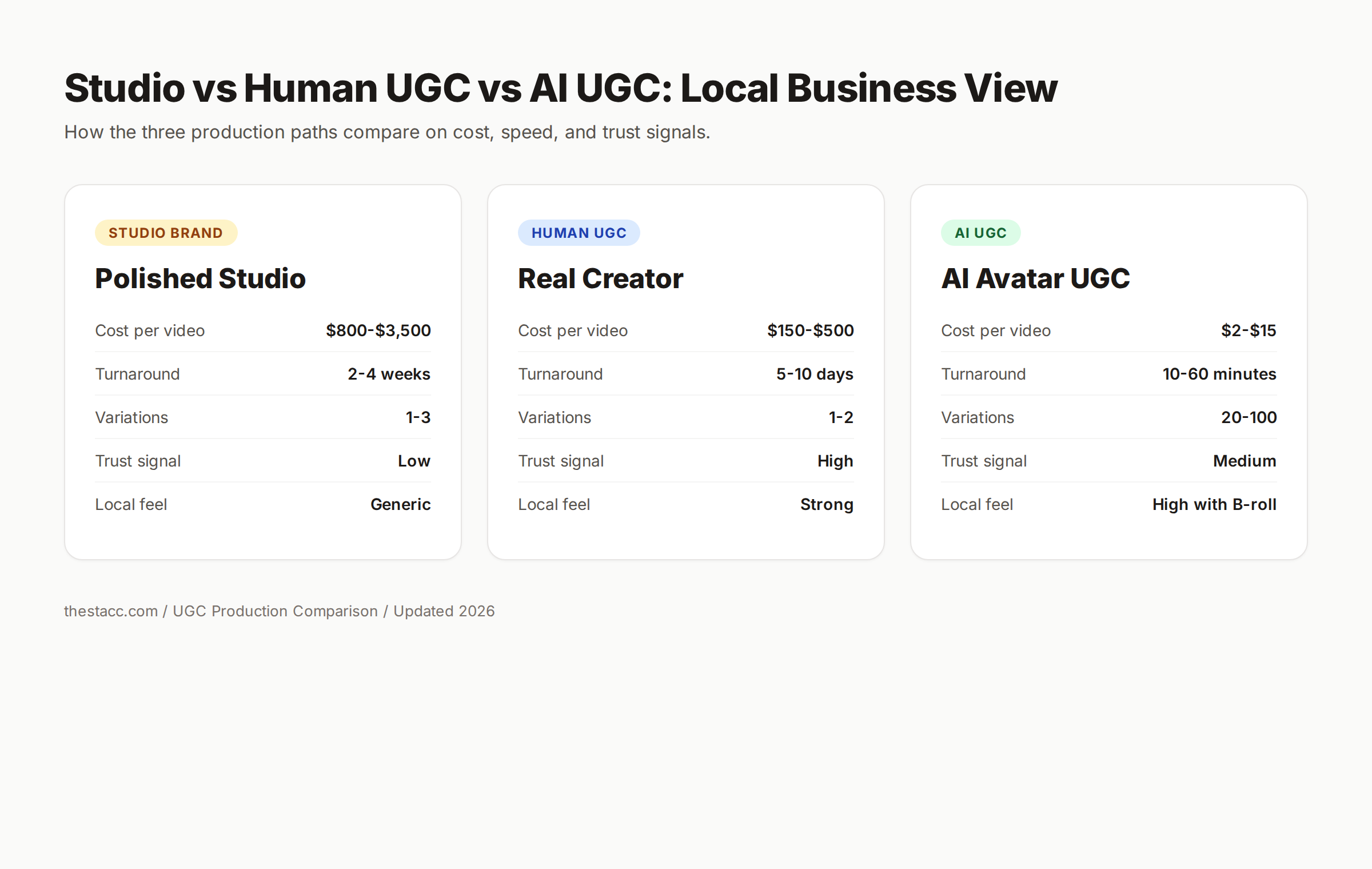Click the '1-3' variations value
This screenshot has width=1372, height=869.
click(418, 417)
